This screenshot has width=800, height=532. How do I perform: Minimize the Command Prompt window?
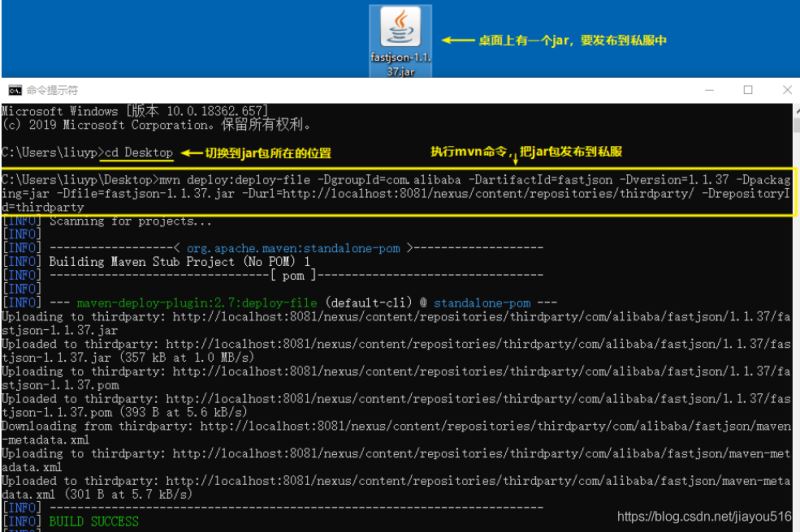point(709,90)
